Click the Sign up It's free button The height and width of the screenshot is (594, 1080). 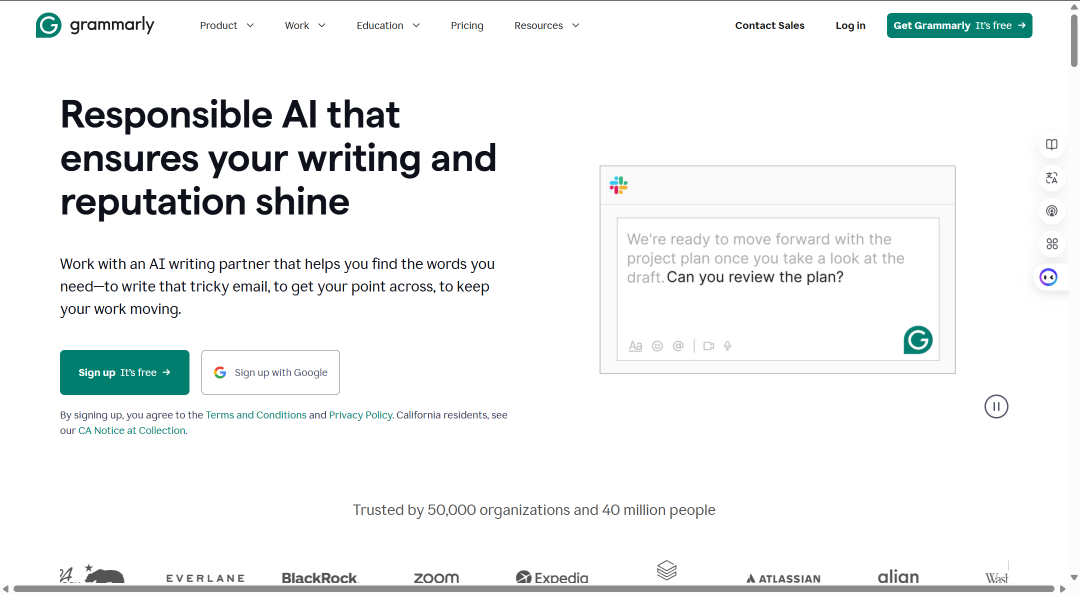[125, 372]
